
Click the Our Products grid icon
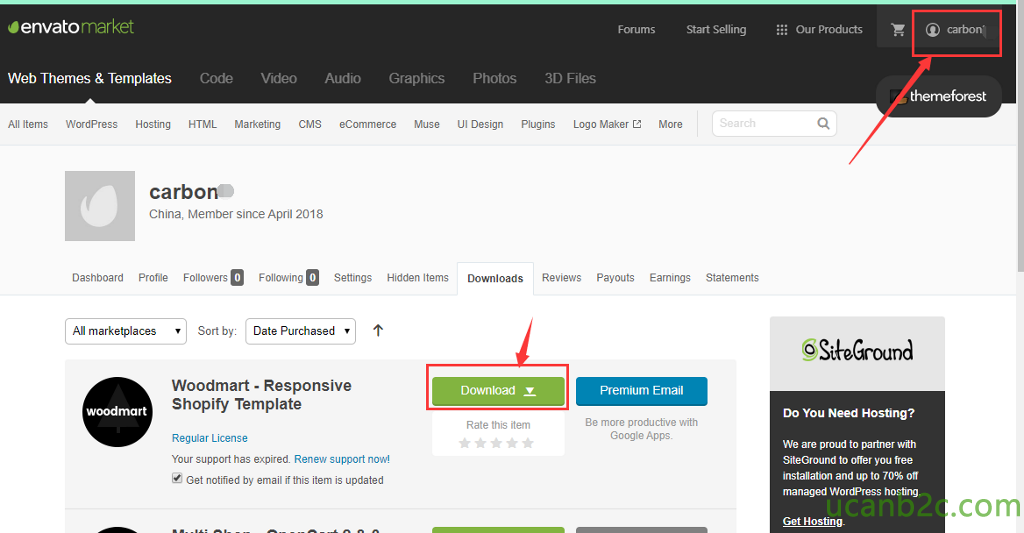pos(781,29)
